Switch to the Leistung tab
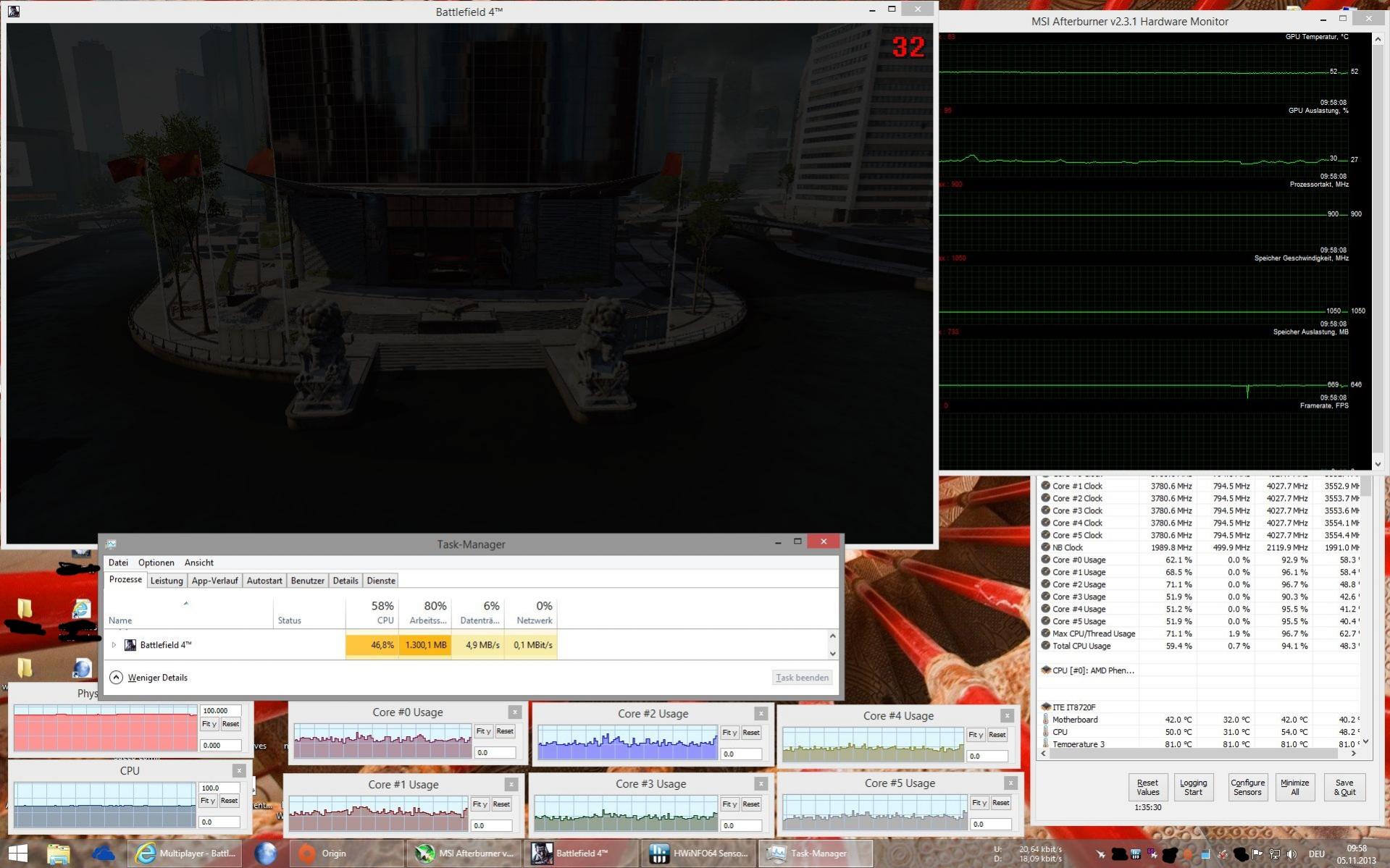Image resolution: width=1390 pixels, height=868 pixels. click(167, 581)
